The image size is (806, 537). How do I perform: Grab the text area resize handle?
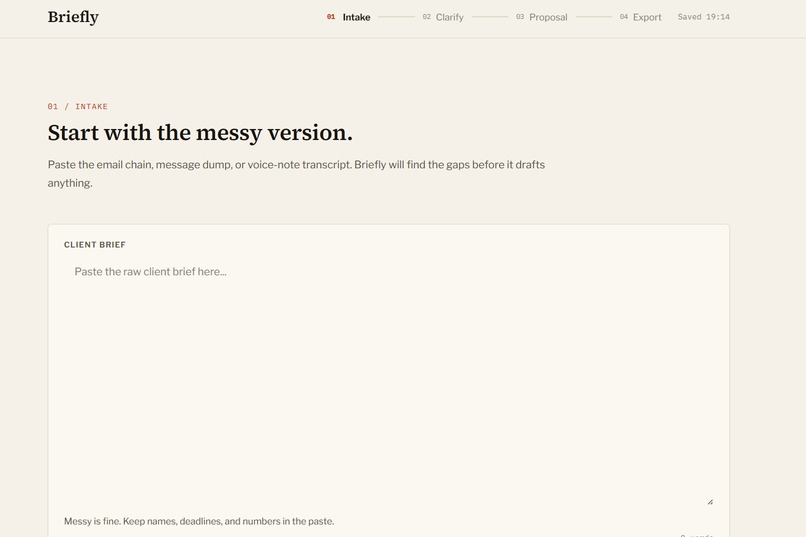click(x=710, y=502)
